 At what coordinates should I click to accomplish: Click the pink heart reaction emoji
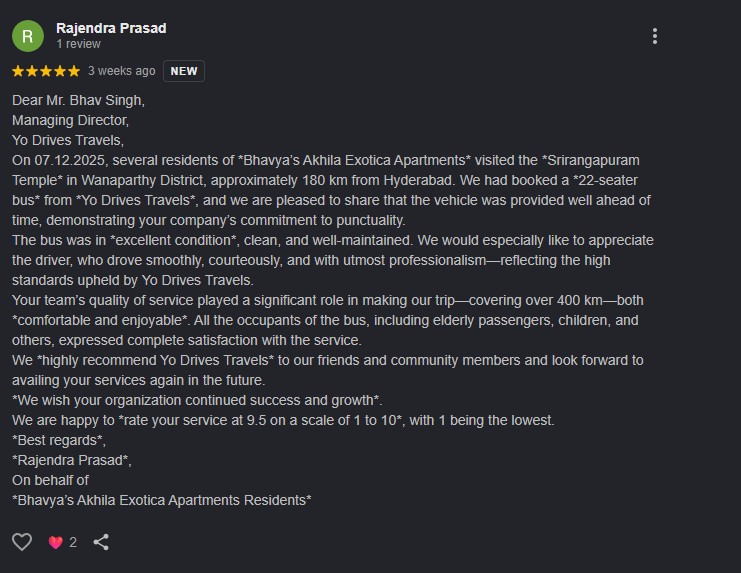pyautogui.click(x=55, y=542)
